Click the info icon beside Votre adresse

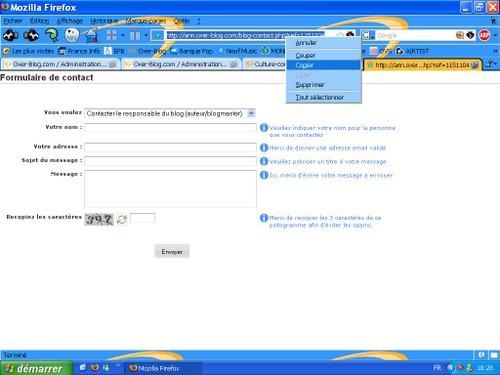[264, 147]
